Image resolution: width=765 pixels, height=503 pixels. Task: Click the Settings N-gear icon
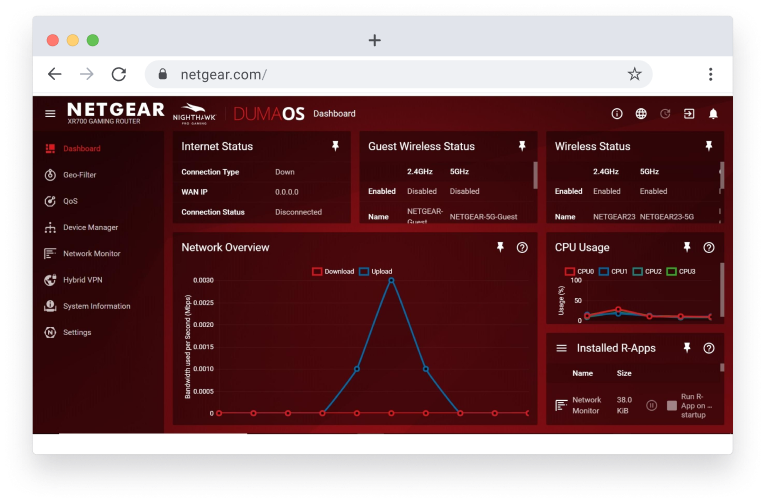50,333
